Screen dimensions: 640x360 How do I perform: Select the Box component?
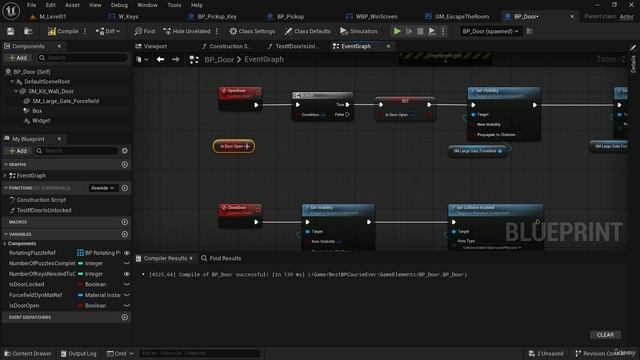pos(37,111)
